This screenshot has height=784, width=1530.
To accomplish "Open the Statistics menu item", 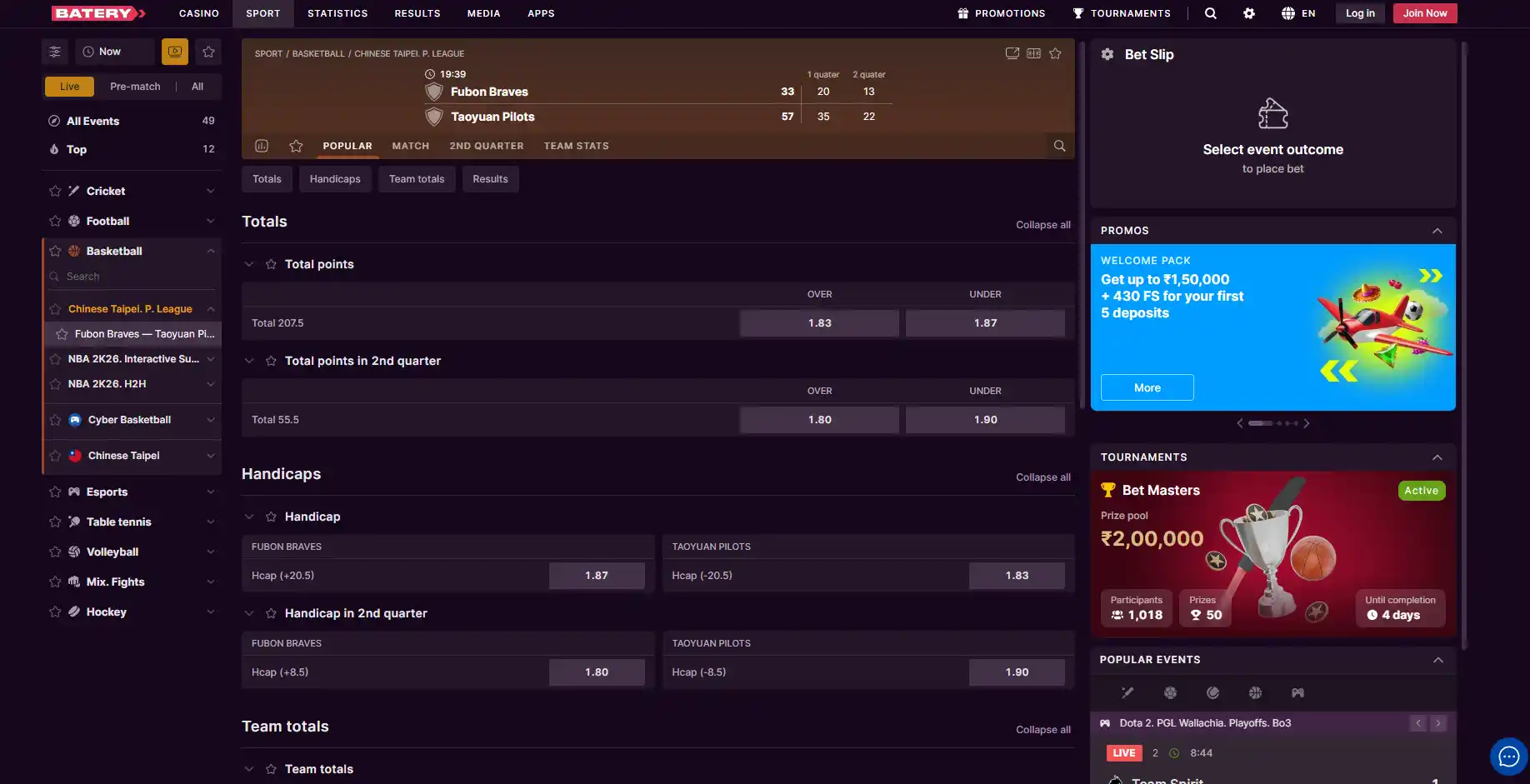I will 337,13.
